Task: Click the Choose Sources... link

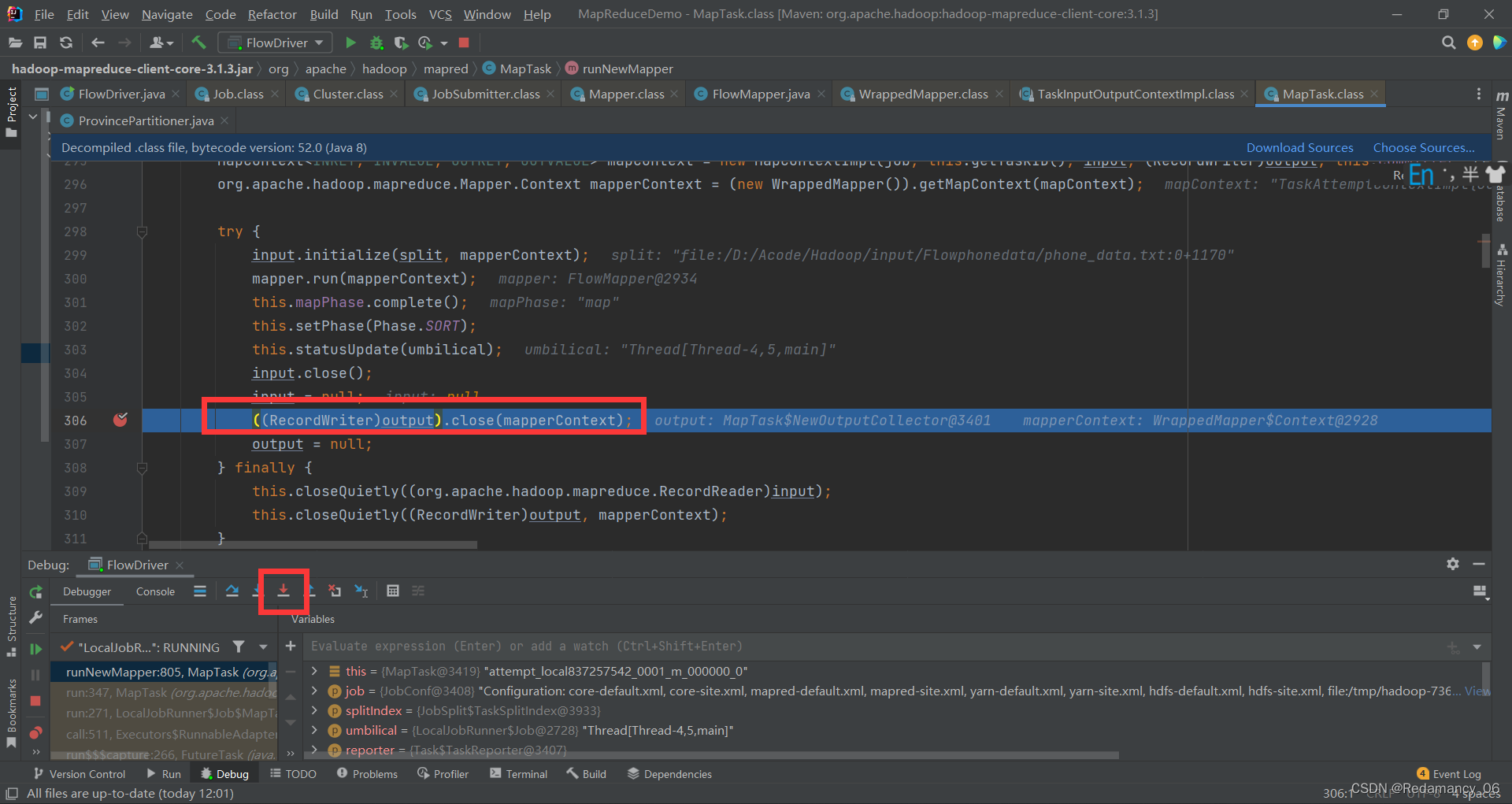Action: click(1424, 147)
